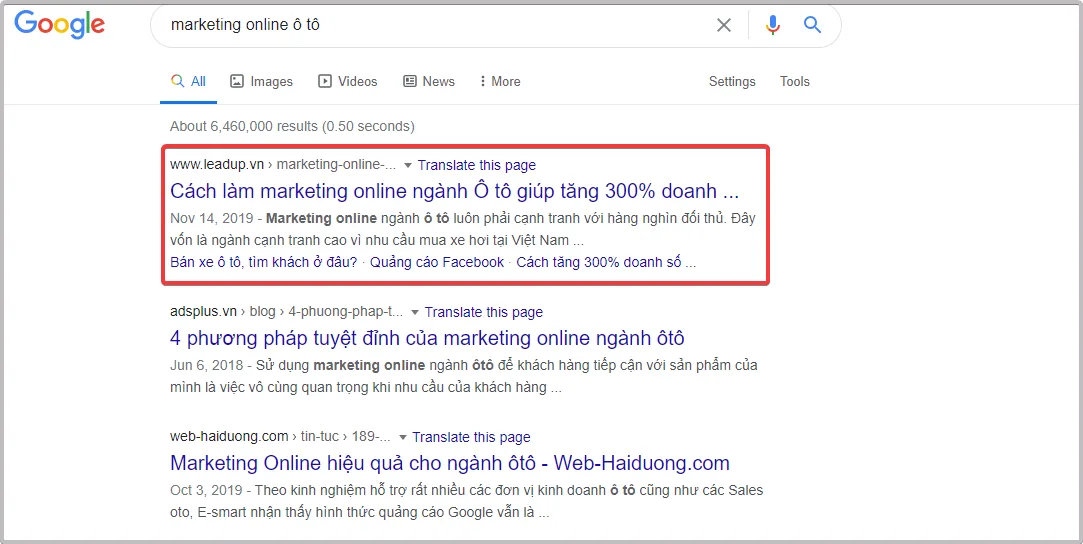Translate the web-haiduong.com result page
Screen dimensions: 1083x544
tap(471, 438)
